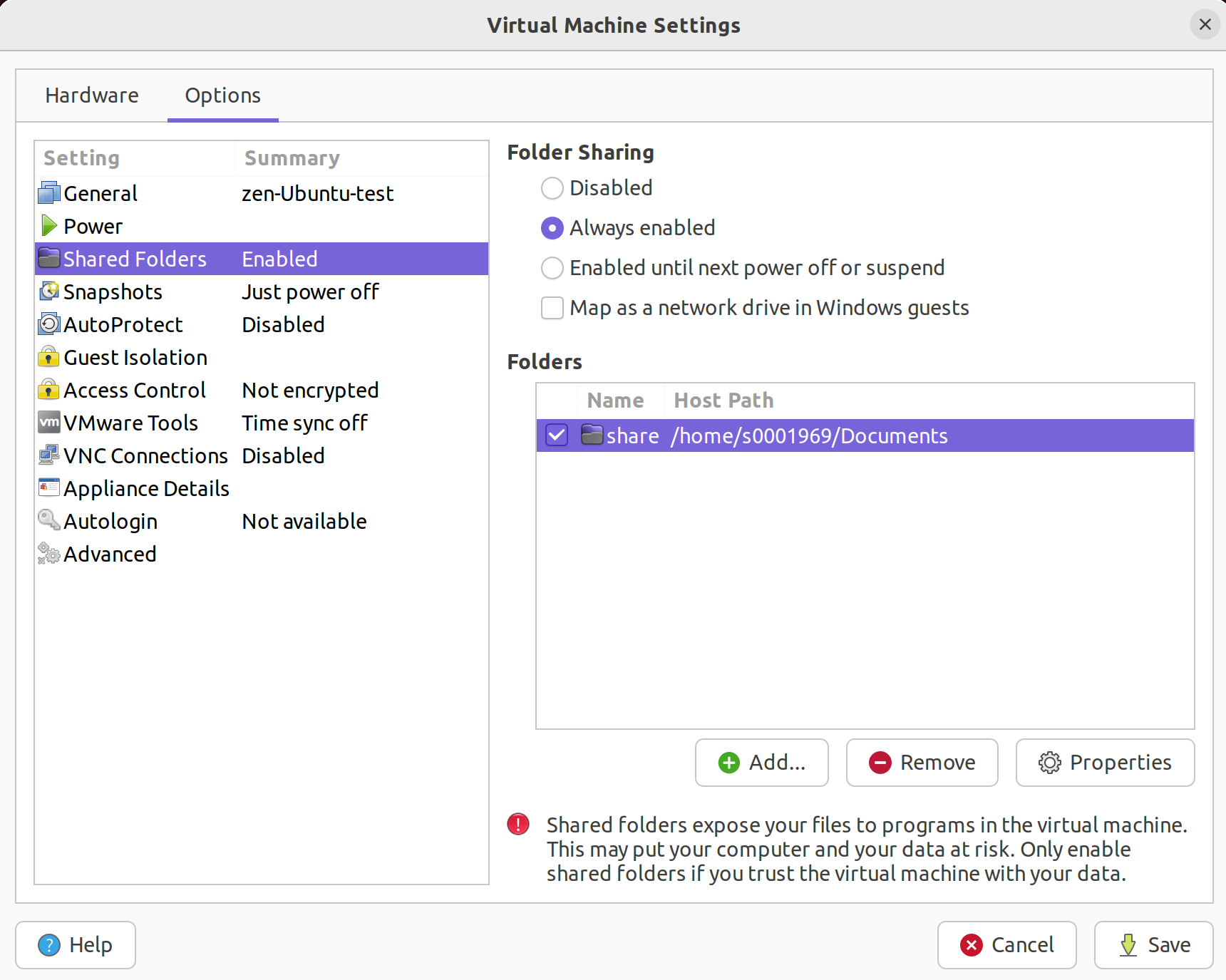Viewport: 1226px width, 980px height.
Task: Select the AutoProtect icon
Action: pos(49,324)
